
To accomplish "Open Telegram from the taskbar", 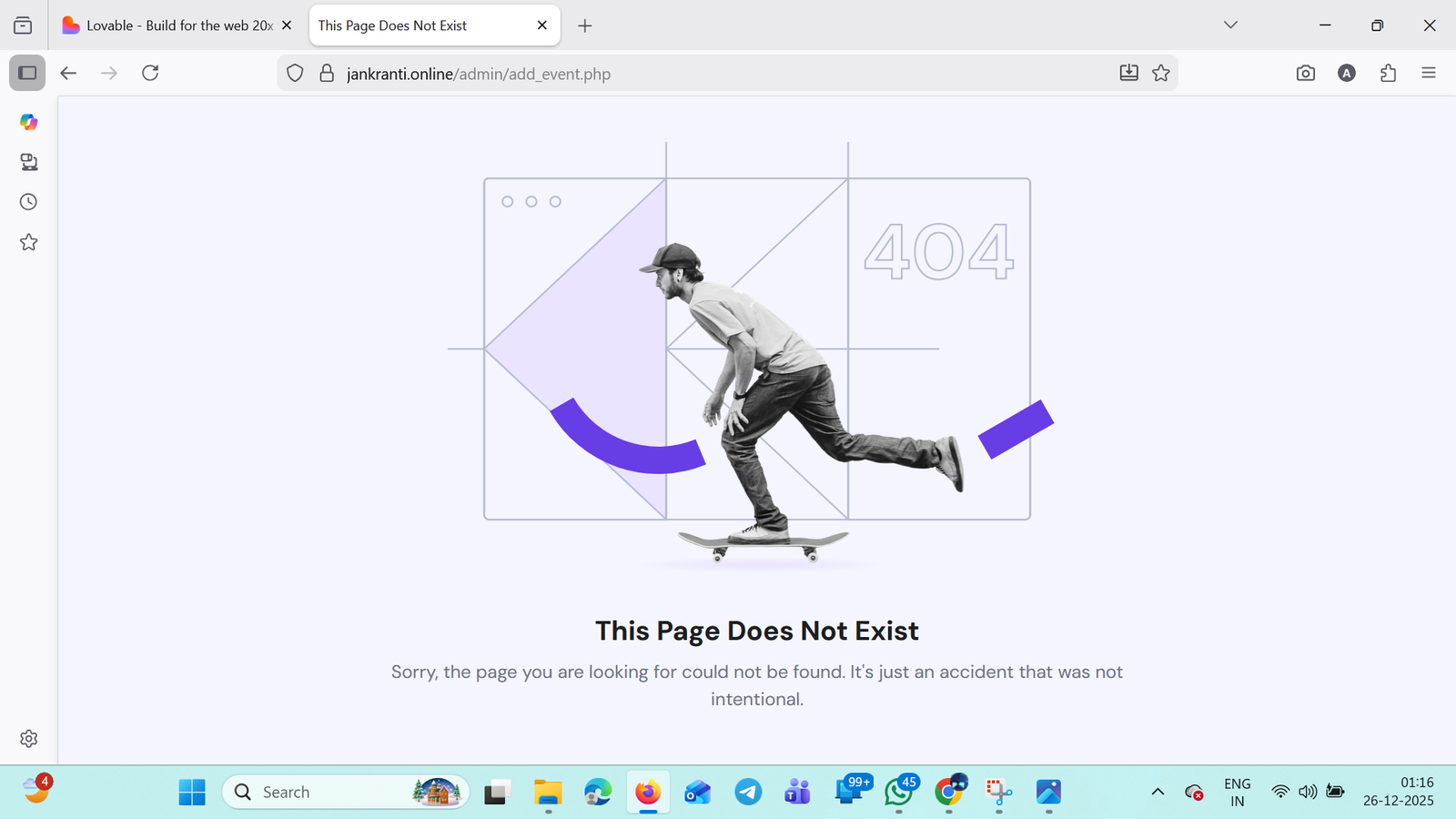I will click(x=748, y=792).
